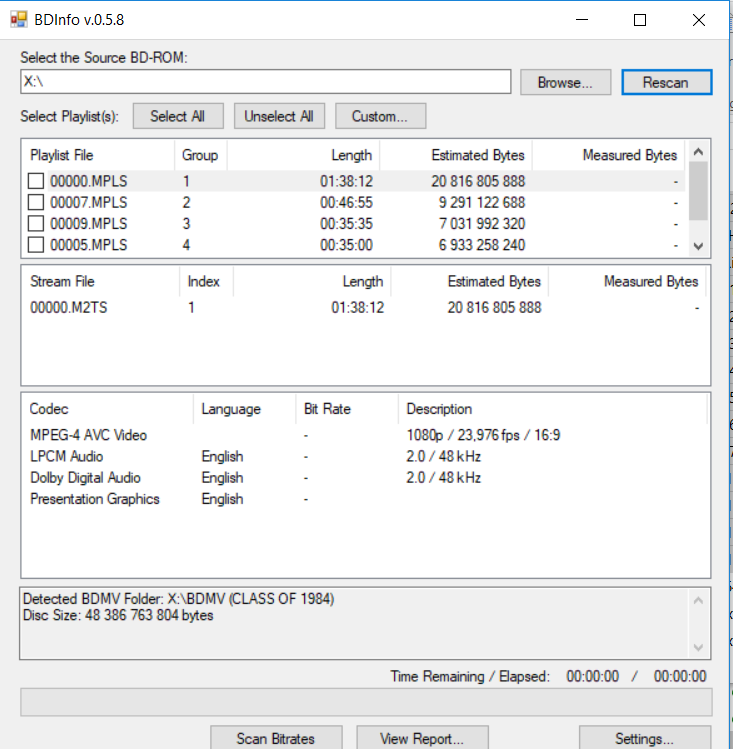Click the Description column header
The height and width of the screenshot is (749, 733).
(552, 409)
